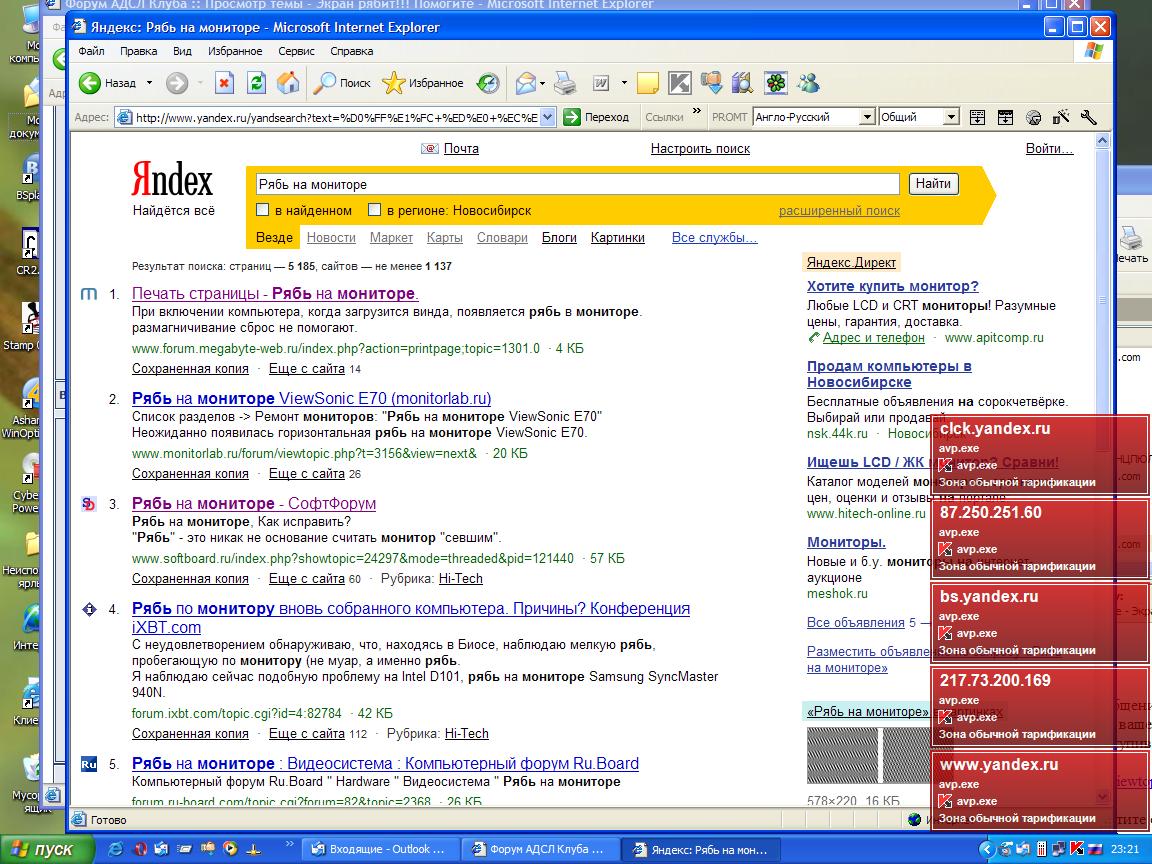Click the green Переход go button
Viewport: 1152px width, 864px height.
(x=597, y=117)
